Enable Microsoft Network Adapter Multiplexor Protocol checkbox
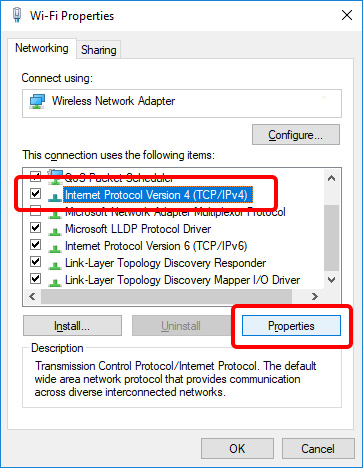Viewport: 363px width, 468px height. point(35,211)
